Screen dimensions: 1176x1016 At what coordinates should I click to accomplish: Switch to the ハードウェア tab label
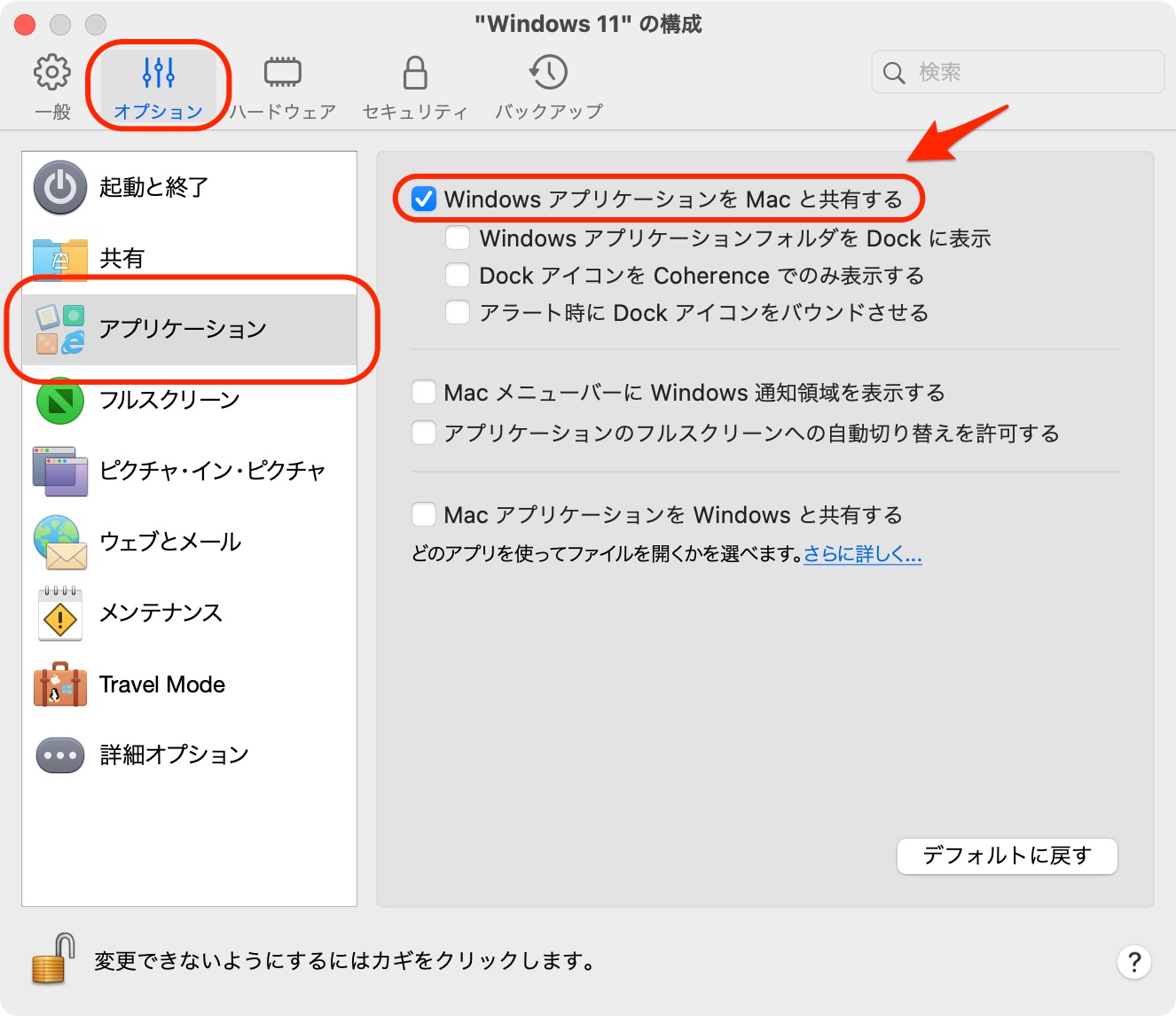(x=283, y=112)
